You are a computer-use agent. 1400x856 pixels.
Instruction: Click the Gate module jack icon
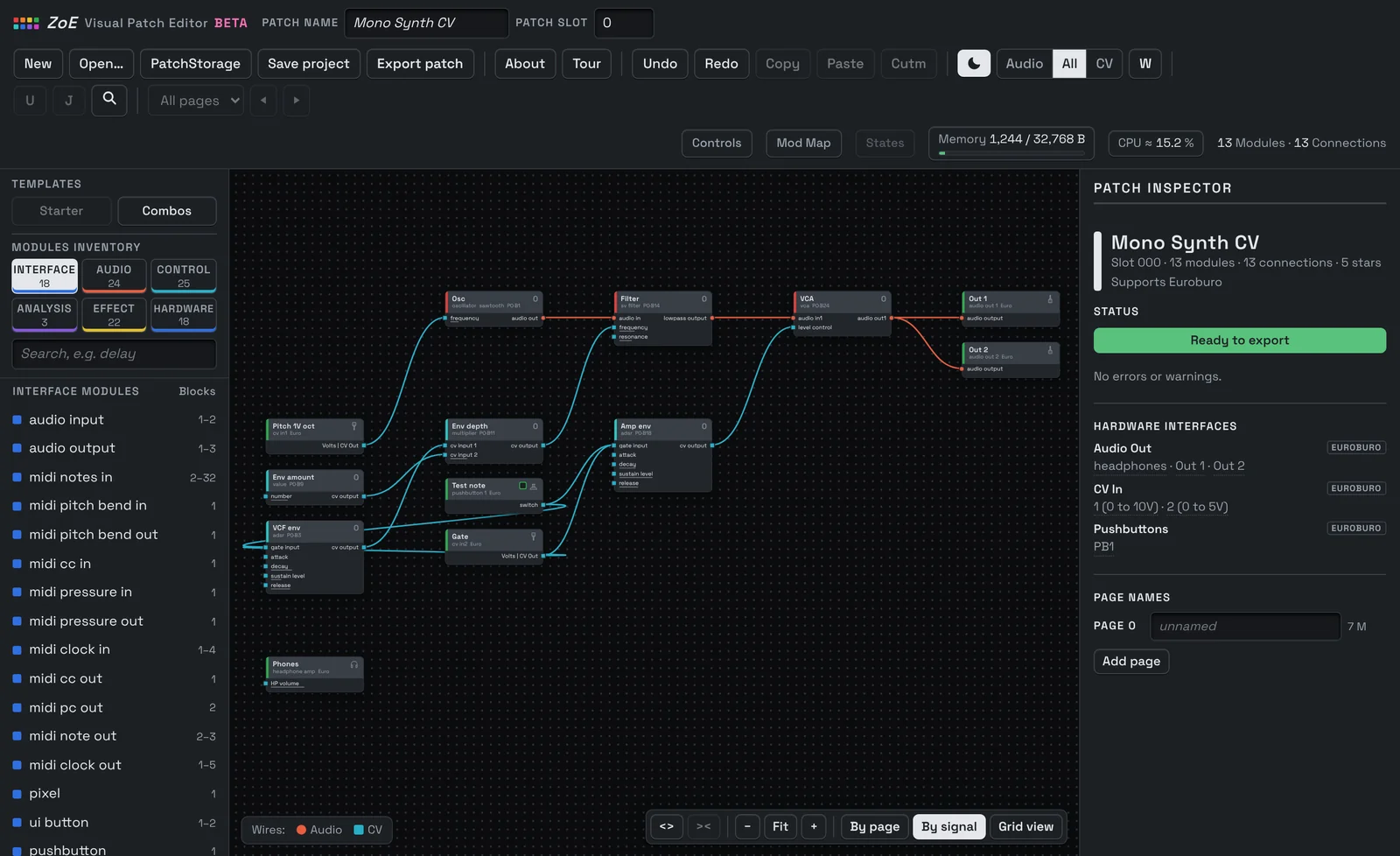point(533,537)
